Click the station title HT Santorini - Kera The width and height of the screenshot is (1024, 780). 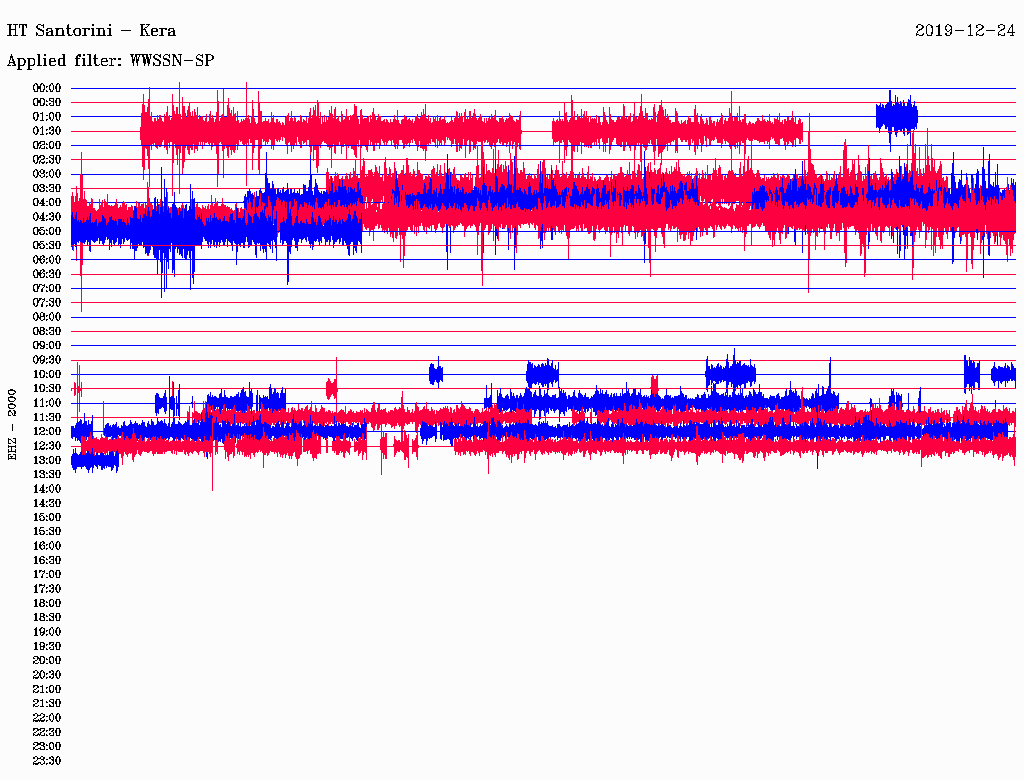click(92, 30)
